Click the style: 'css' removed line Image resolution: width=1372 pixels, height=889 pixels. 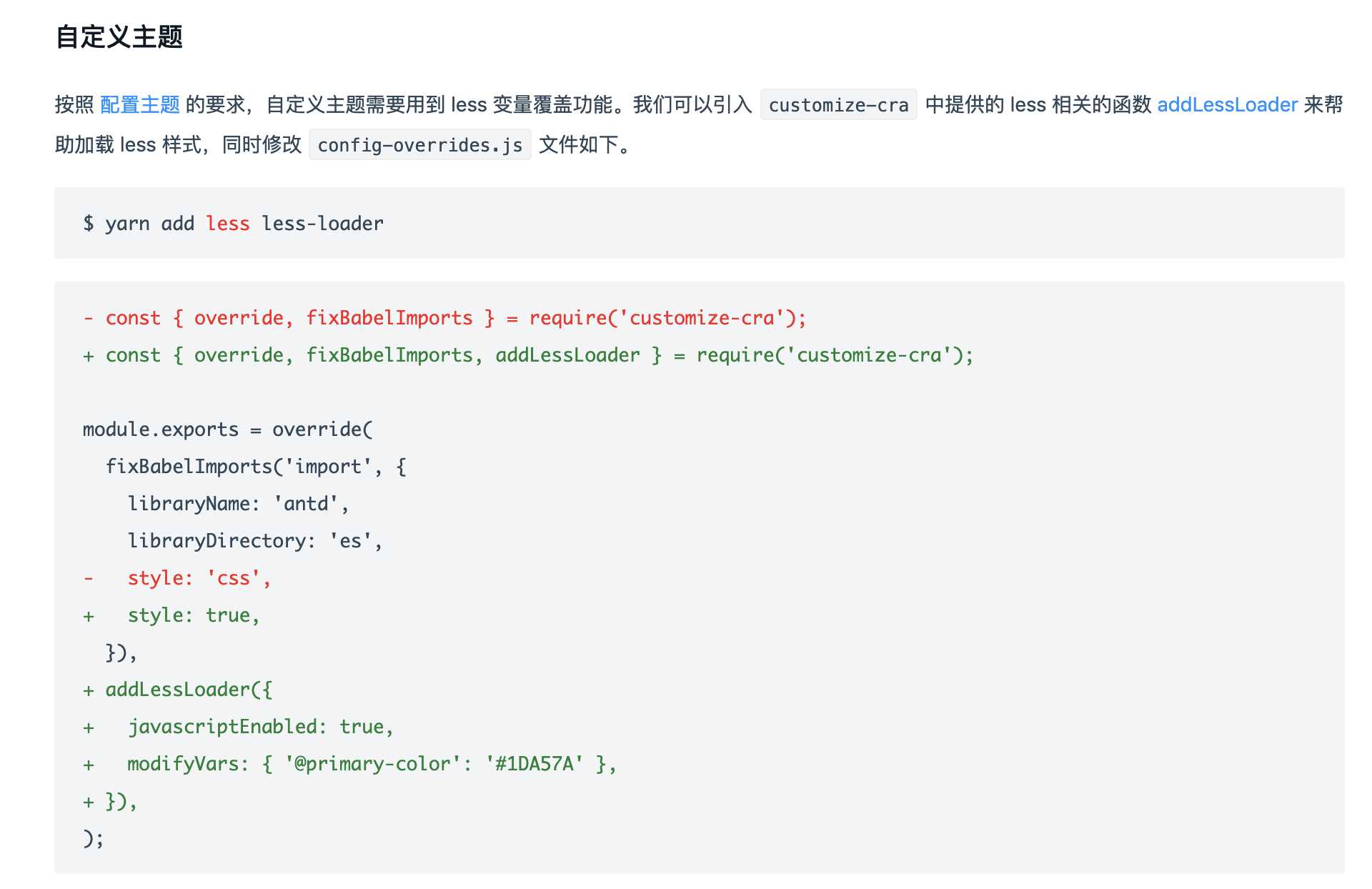click(195, 578)
